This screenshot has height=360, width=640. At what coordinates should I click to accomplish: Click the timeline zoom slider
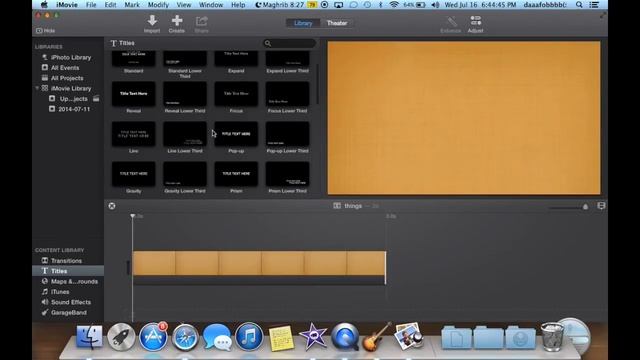tap(568, 207)
